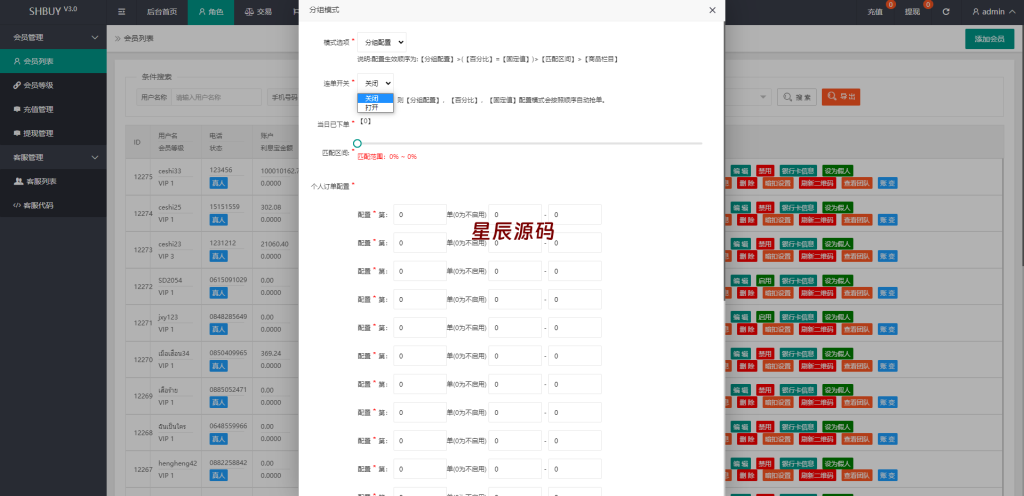Click phone number 15151559 in the table
The height and width of the screenshot is (496, 1024).
point(225,208)
